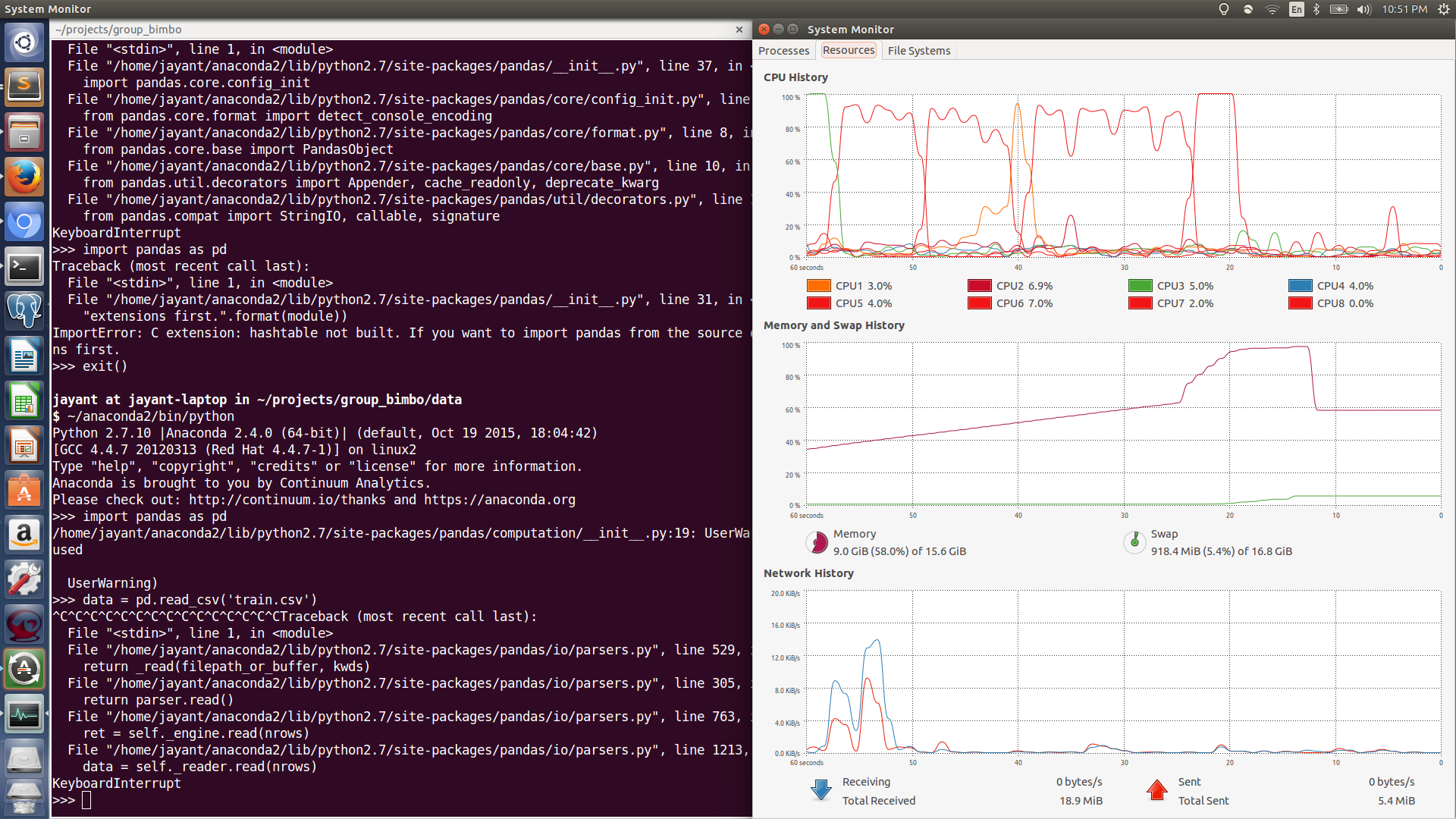Switch to the File Systems tab

click(918, 51)
